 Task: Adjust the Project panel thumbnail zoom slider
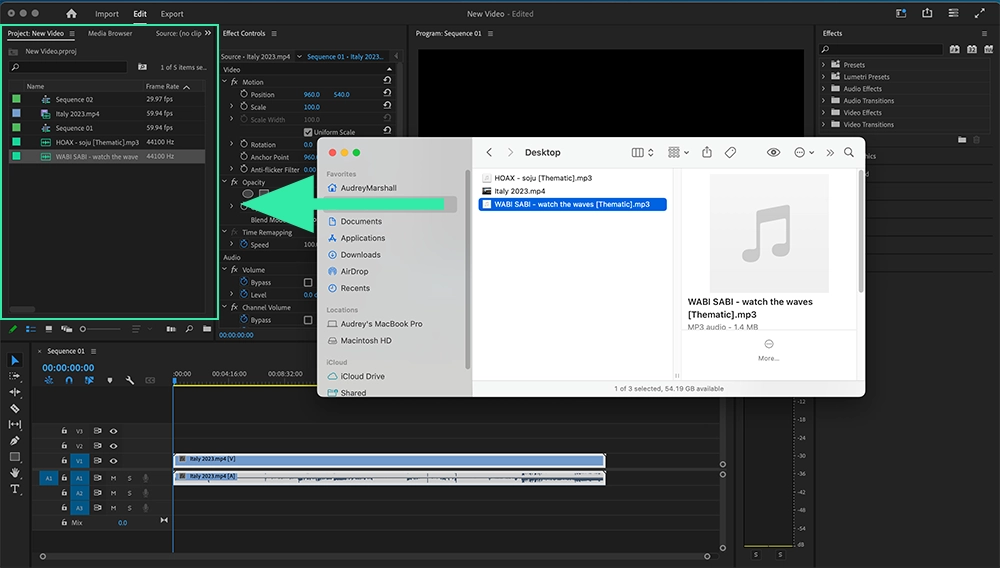coord(100,329)
